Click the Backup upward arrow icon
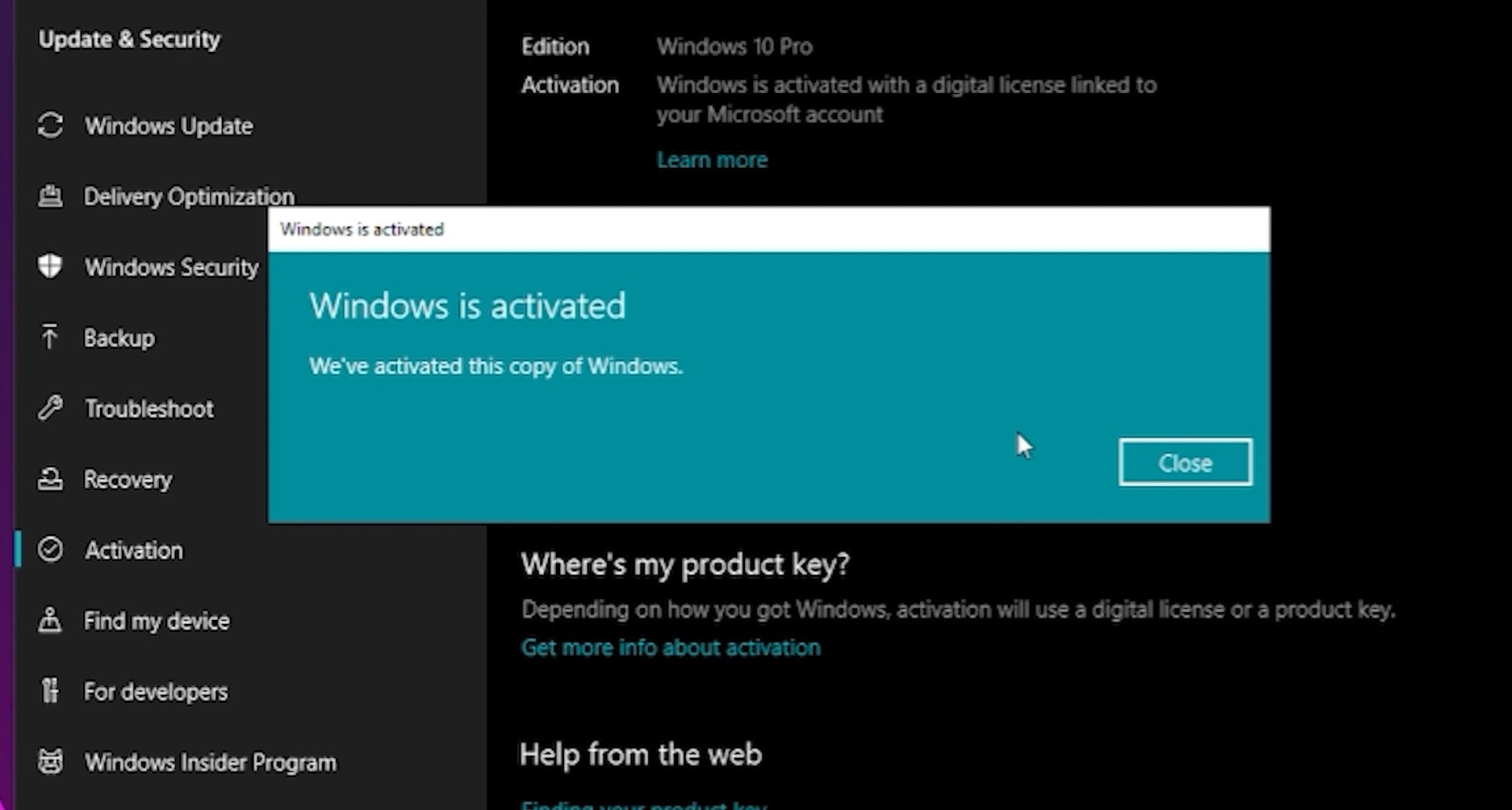Viewport: 1512px width, 810px height. (x=50, y=337)
